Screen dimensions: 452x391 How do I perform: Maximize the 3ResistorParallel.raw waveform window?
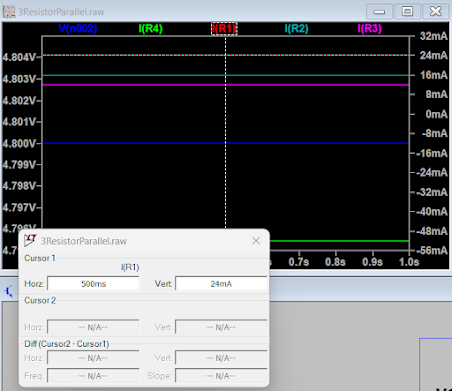[x=407, y=12]
